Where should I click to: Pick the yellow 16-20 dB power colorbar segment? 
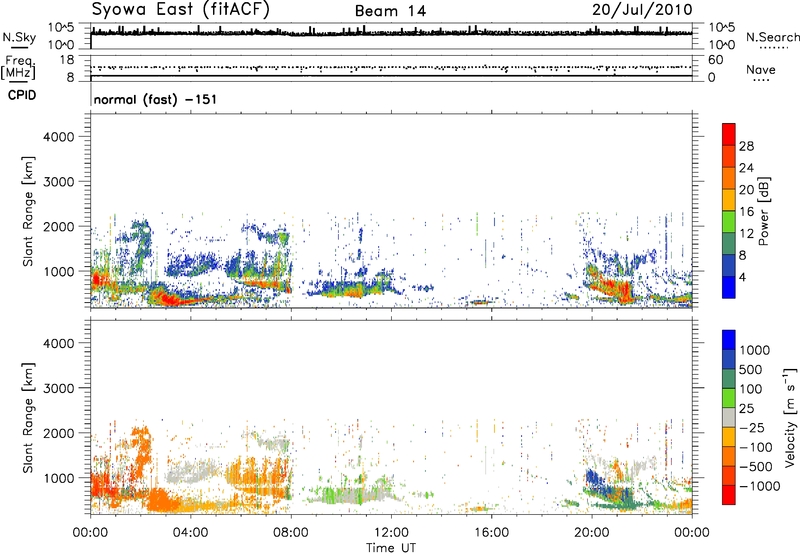(729, 200)
